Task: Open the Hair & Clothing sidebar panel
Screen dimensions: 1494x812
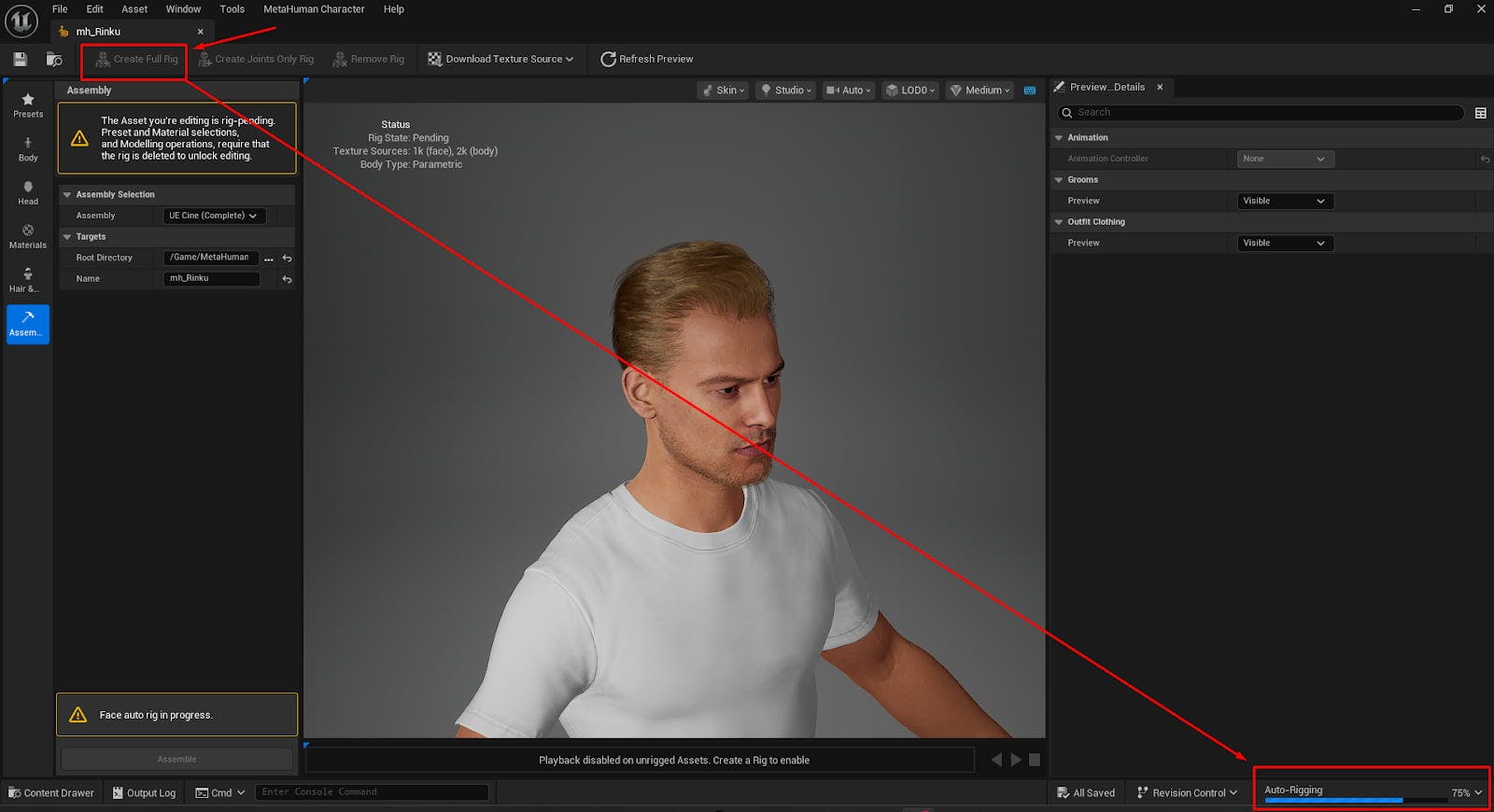Action: click(x=28, y=280)
